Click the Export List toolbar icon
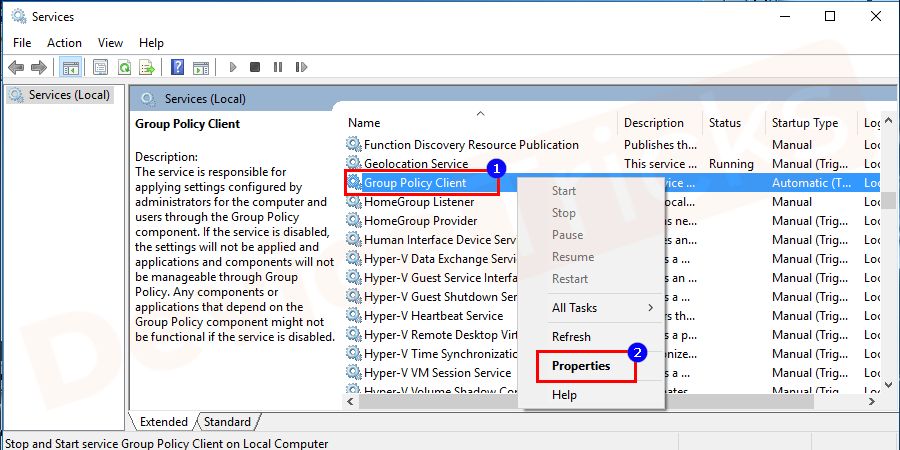Viewport: 900px width, 450px height. click(x=147, y=67)
